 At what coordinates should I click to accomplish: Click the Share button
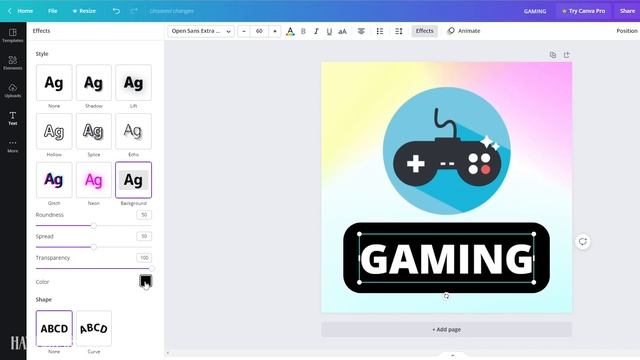click(x=627, y=11)
